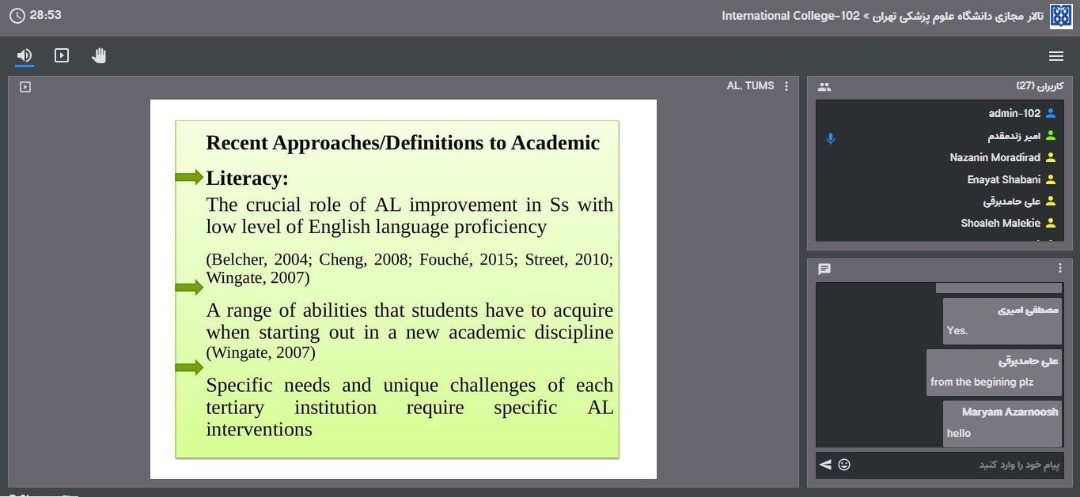Click yellow user icon beside Nazanin Moradirad
Viewport: 1080px width, 497px height.
[x=1050, y=158]
